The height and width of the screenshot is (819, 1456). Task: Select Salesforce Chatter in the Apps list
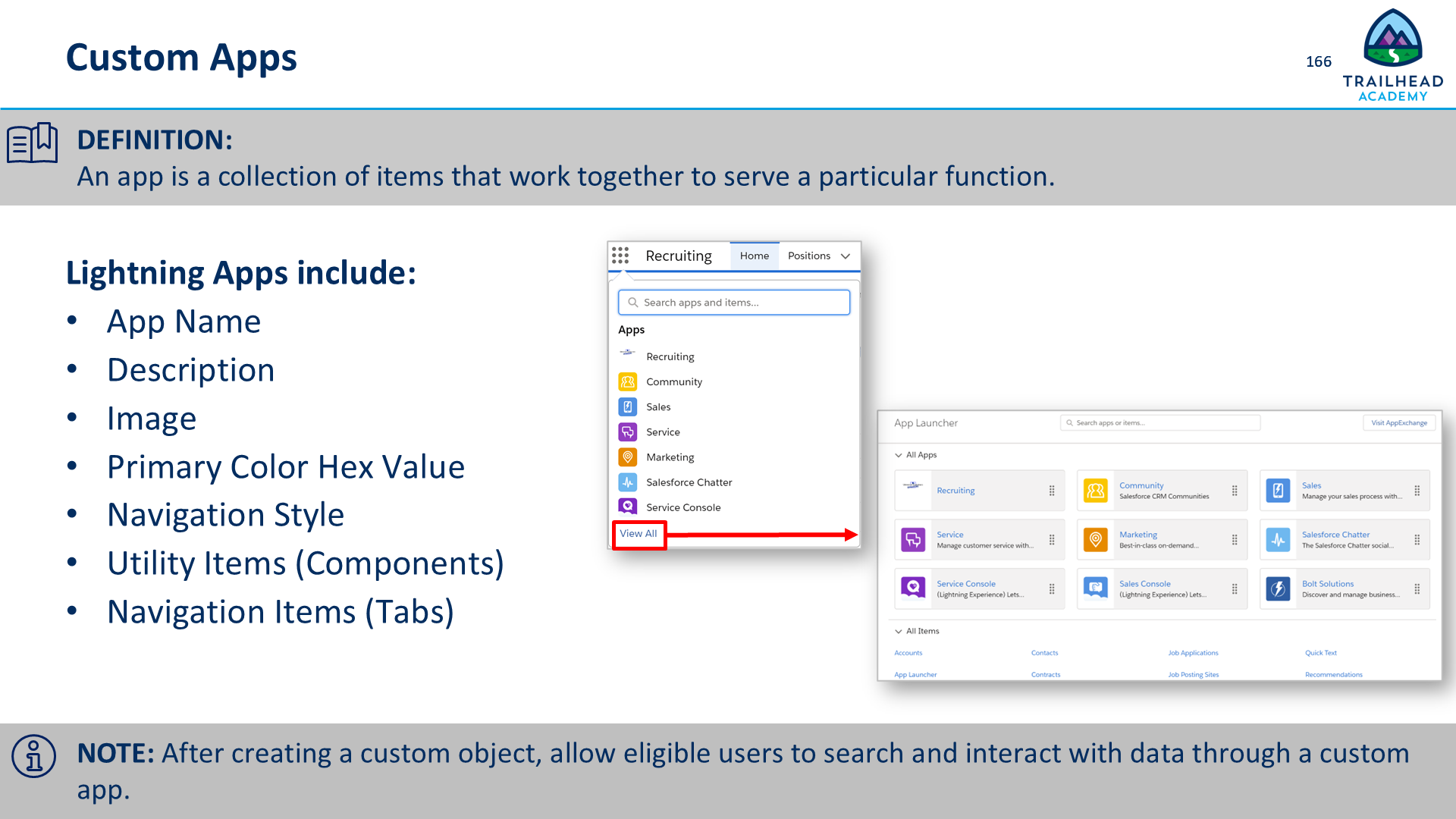(689, 482)
